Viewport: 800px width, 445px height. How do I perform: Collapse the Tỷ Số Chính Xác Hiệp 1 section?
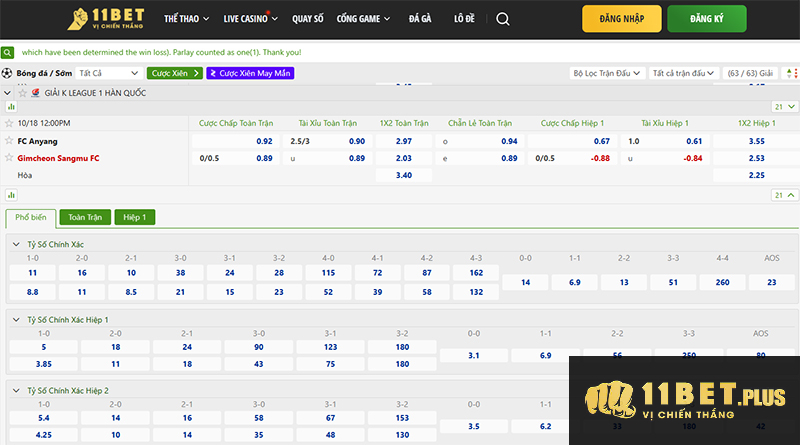pos(14,319)
